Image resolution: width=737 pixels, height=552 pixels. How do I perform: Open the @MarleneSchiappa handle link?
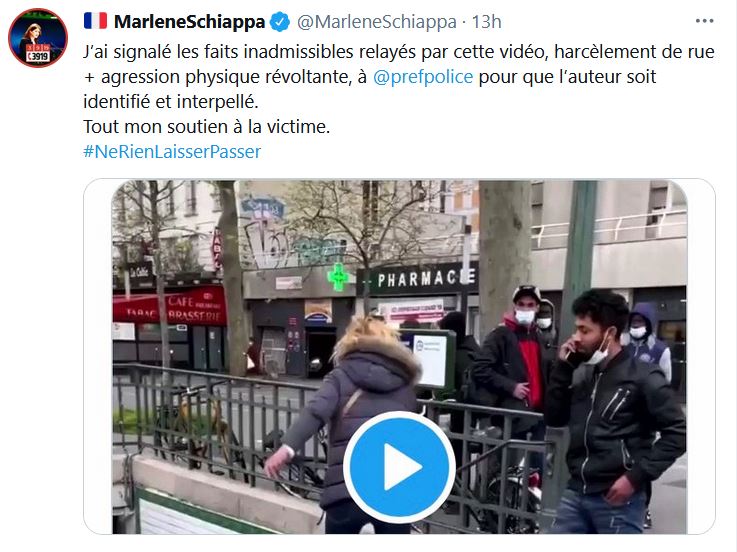coord(376,22)
